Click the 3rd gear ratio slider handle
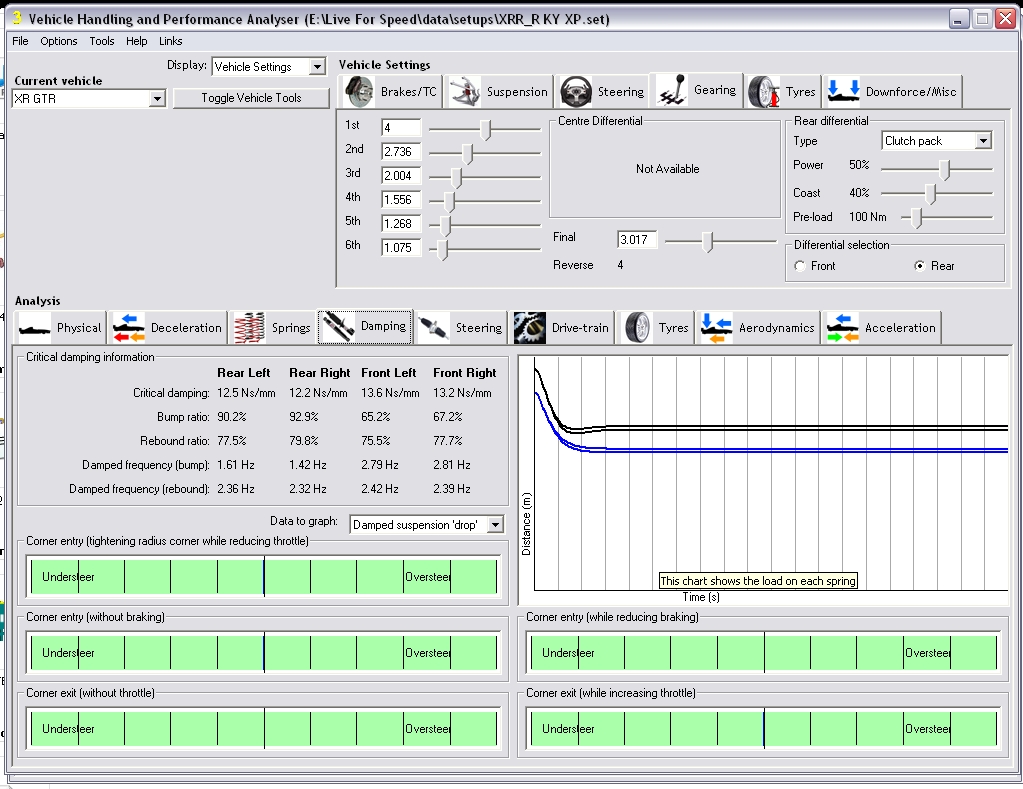This screenshot has width=1023, height=789. coord(457,178)
